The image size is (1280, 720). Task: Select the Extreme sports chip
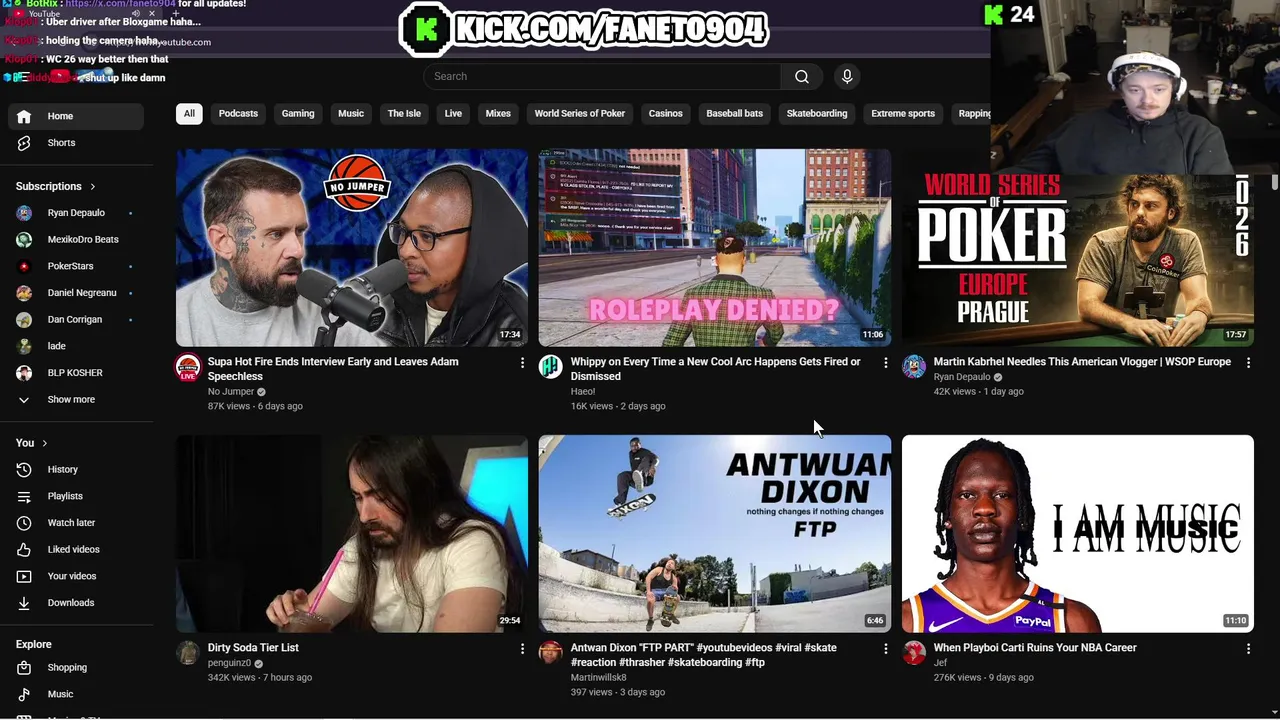click(903, 114)
